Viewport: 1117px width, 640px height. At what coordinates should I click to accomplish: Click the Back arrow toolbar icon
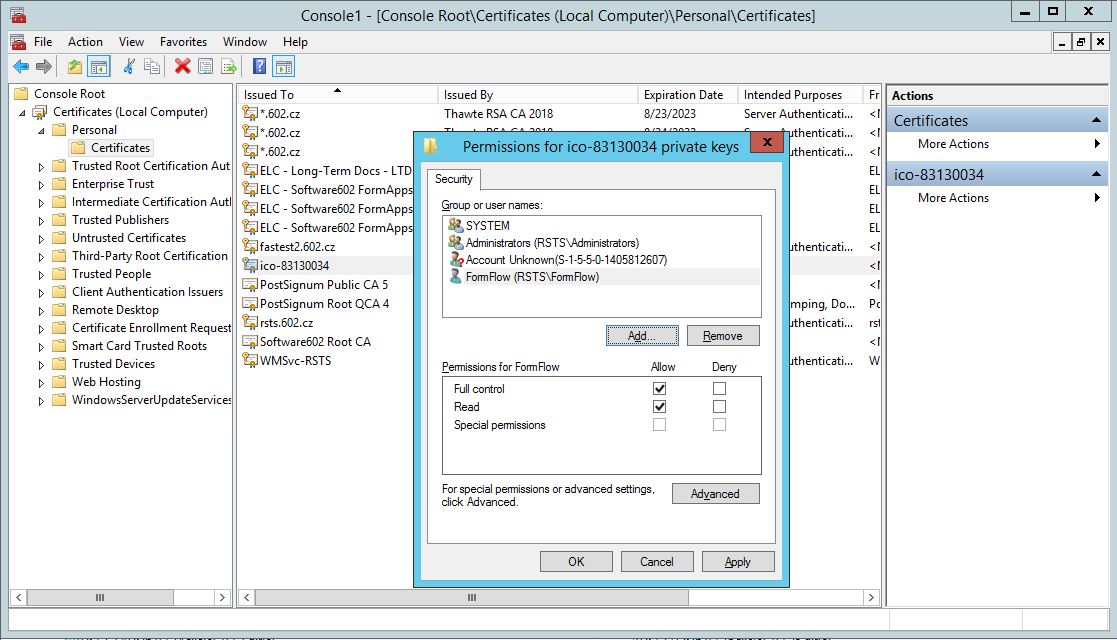21,67
